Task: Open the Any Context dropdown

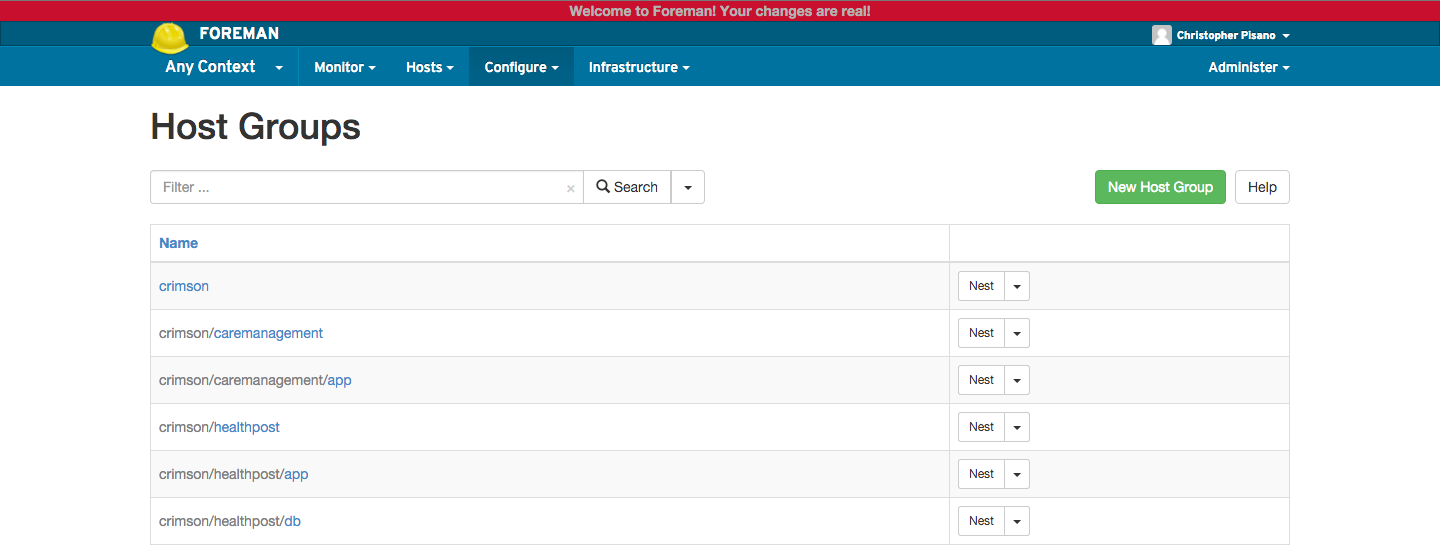Action: (x=224, y=67)
